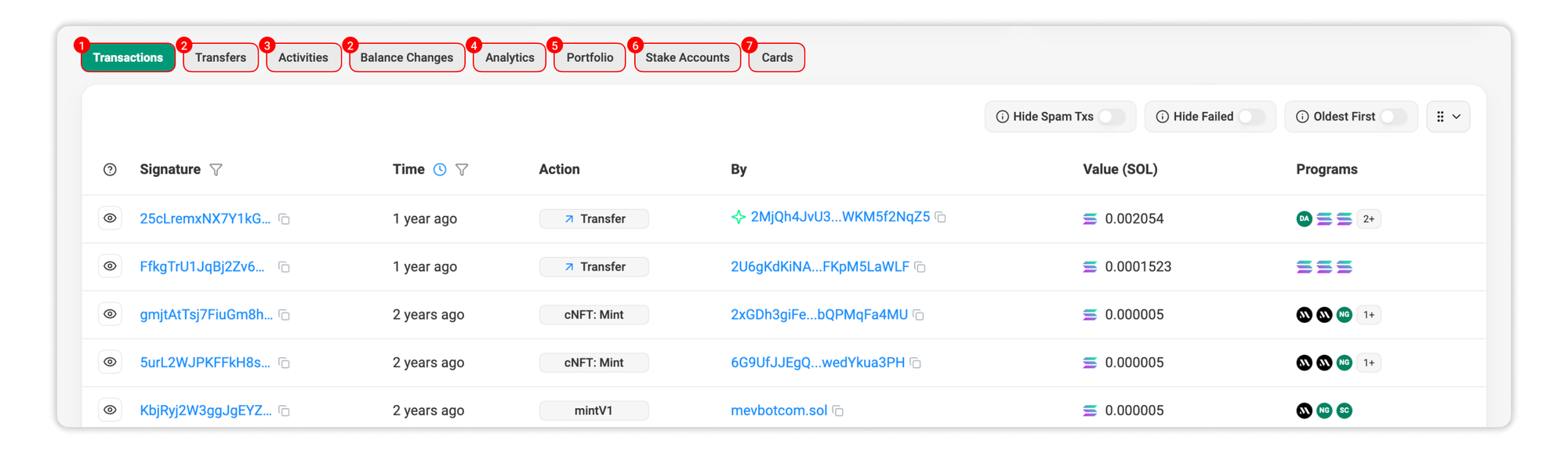Click the info icon on Hide Spam Txs
The height and width of the screenshot is (452, 1568).
pos(1002,117)
